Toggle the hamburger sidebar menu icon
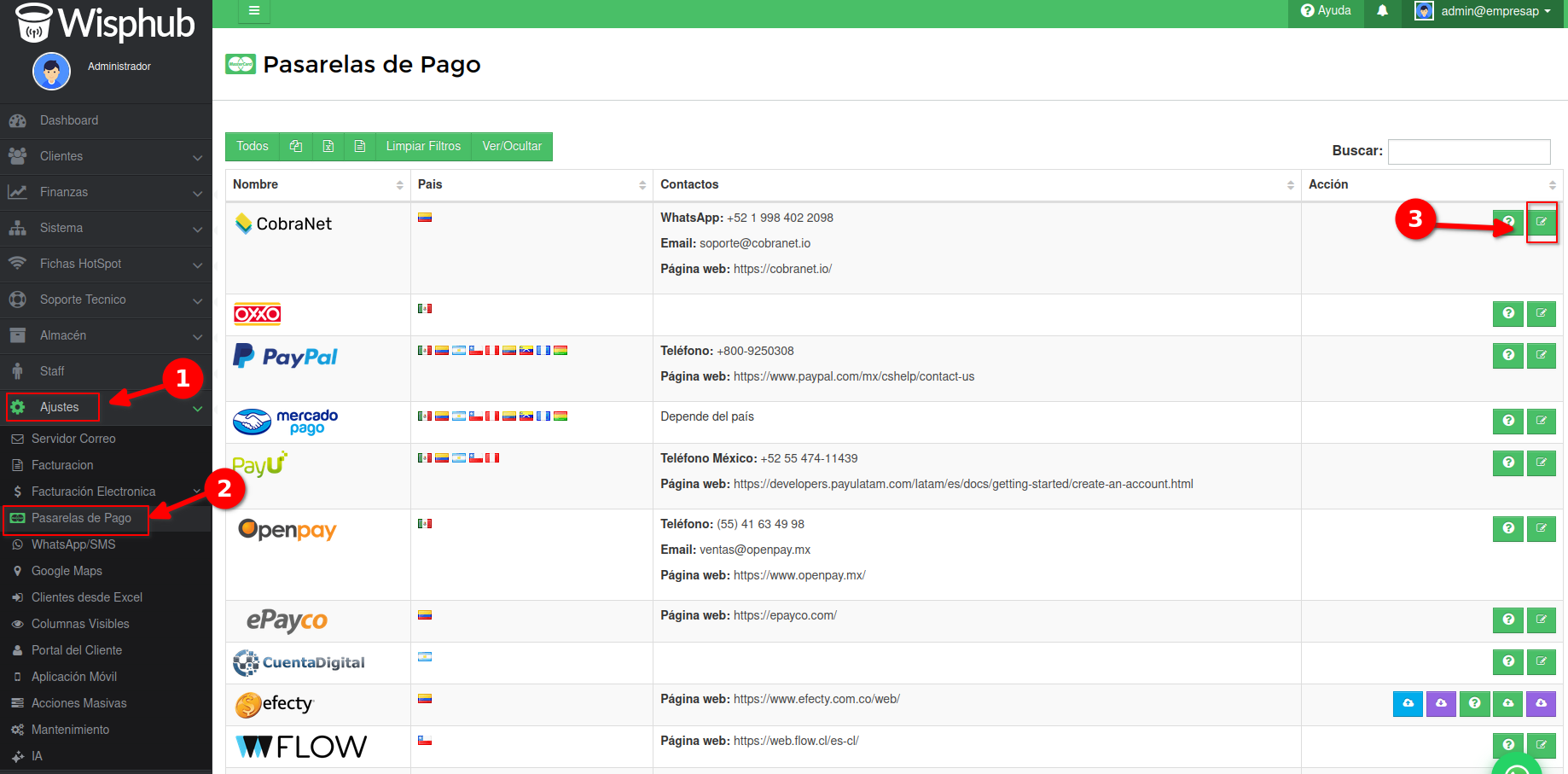The image size is (1568, 774). 253,11
